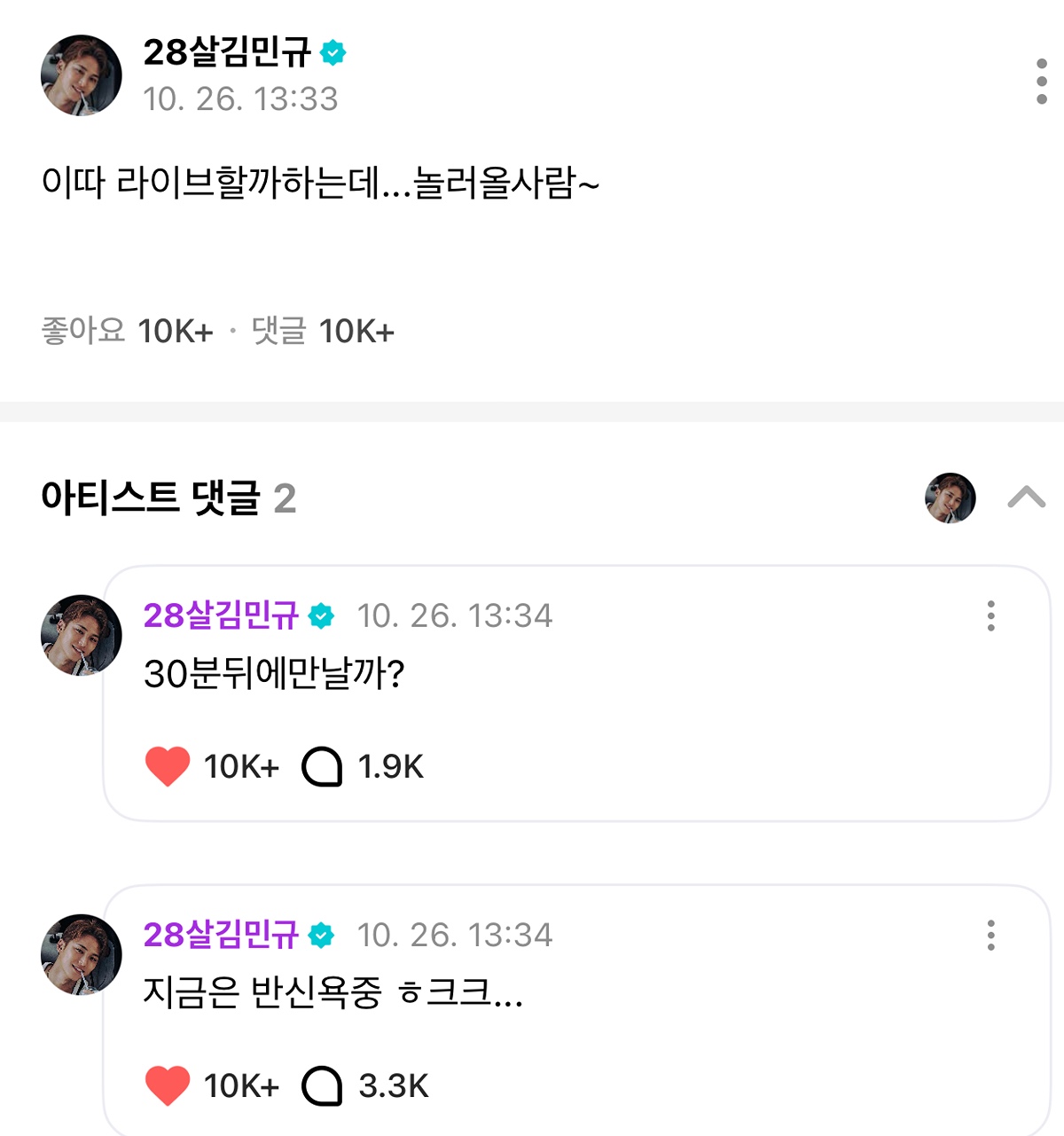The width and height of the screenshot is (1064, 1136).
Task: Collapse the artist comments section chevron
Action: coord(1026,497)
